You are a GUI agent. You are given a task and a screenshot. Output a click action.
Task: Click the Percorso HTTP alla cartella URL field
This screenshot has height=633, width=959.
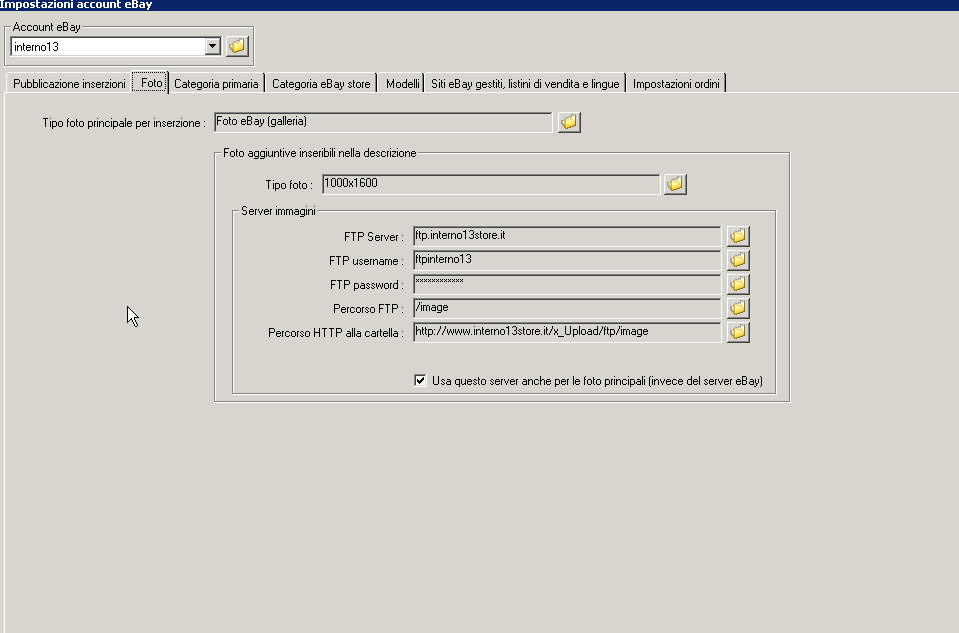[x=567, y=331]
